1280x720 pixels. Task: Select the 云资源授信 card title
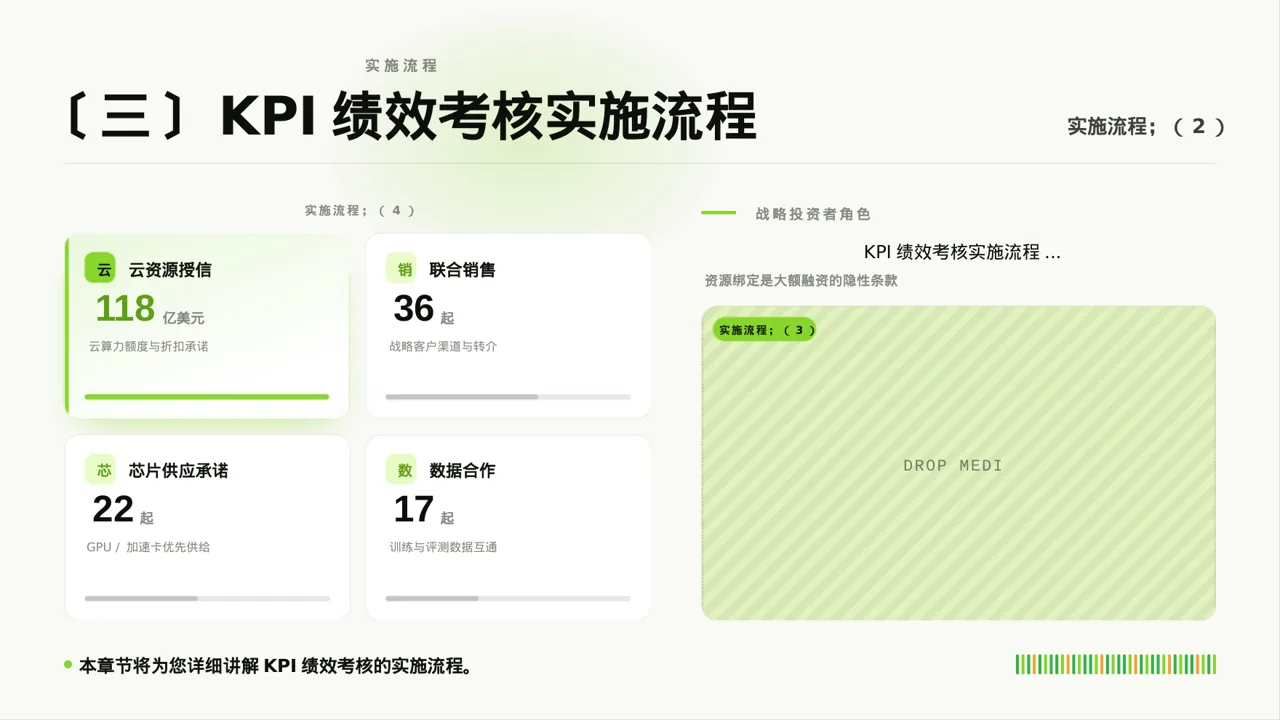[x=170, y=270]
